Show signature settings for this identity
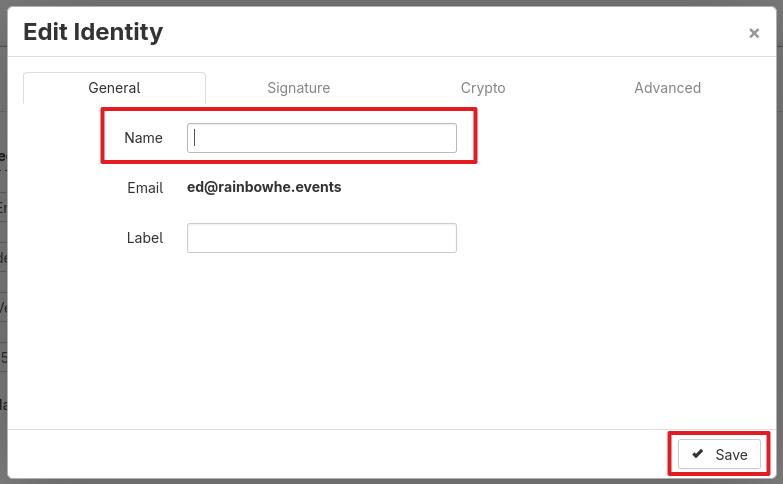Viewport: 783px width, 484px height. point(298,88)
